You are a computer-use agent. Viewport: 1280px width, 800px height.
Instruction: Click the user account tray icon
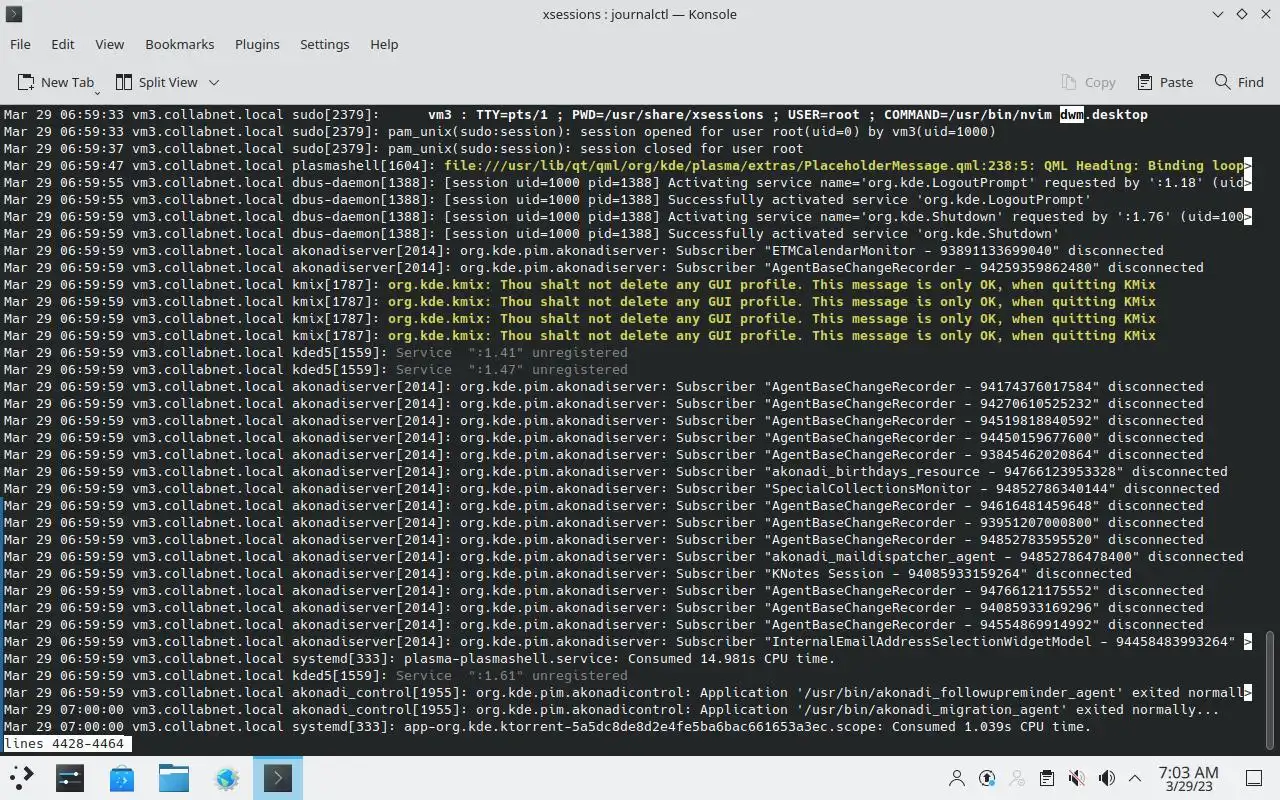[x=957, y=778]
